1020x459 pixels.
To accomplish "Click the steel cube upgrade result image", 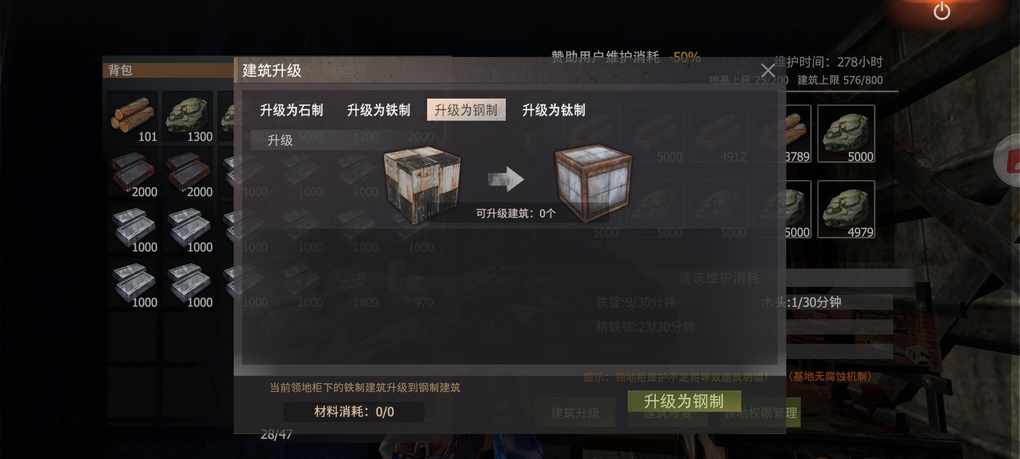I will point(593,182).
